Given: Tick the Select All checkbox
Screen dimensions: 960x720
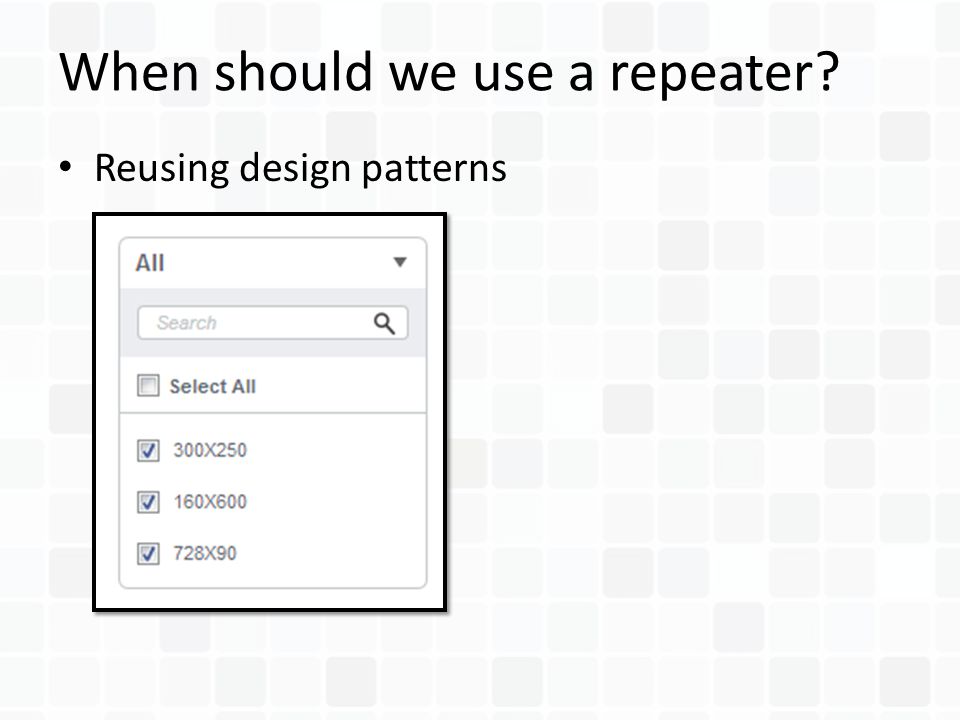Looking at the screenshot, I should coord(148,386).
